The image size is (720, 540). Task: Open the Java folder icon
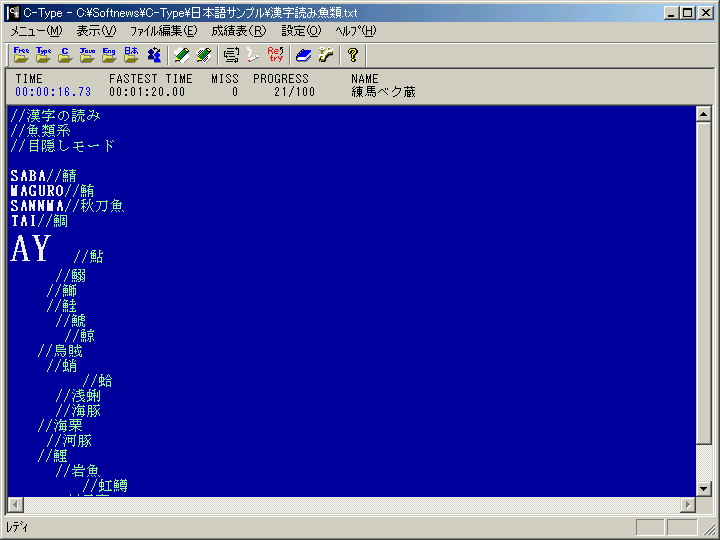87,55
